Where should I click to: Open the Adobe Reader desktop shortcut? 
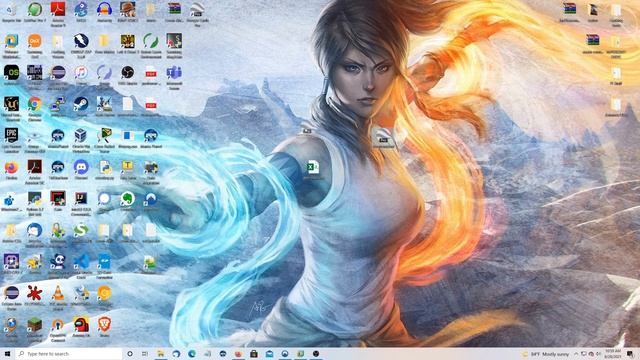58,13
